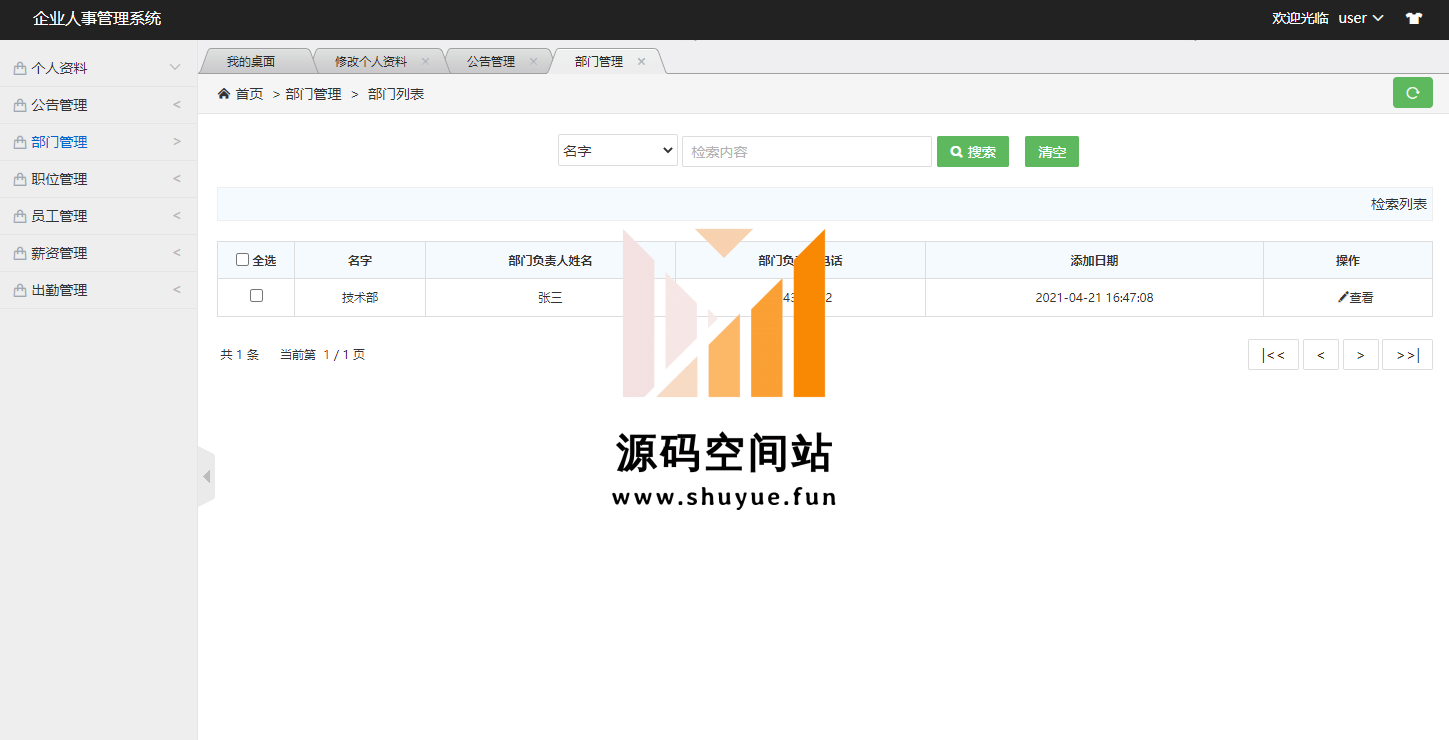Expand the 员工管理 sidebar section
Image resolution: width=1449 pixels, height=740 pixels.
tap(98, 216)
